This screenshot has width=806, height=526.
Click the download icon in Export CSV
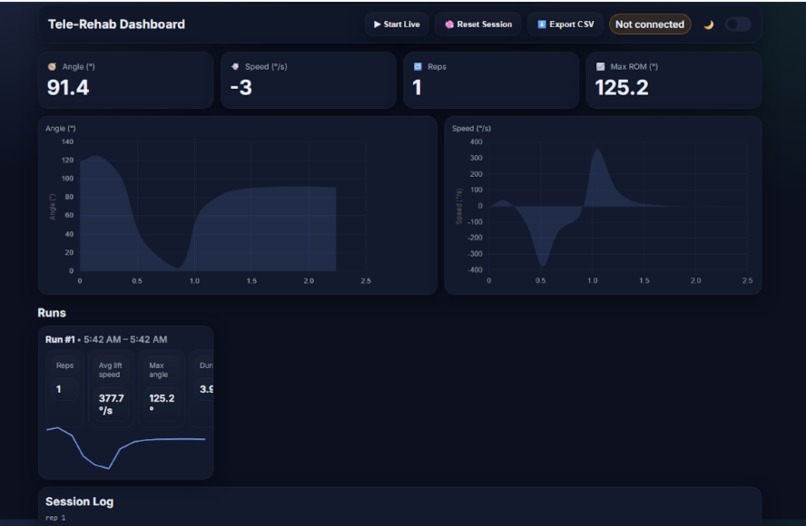[x=541, y=24]
